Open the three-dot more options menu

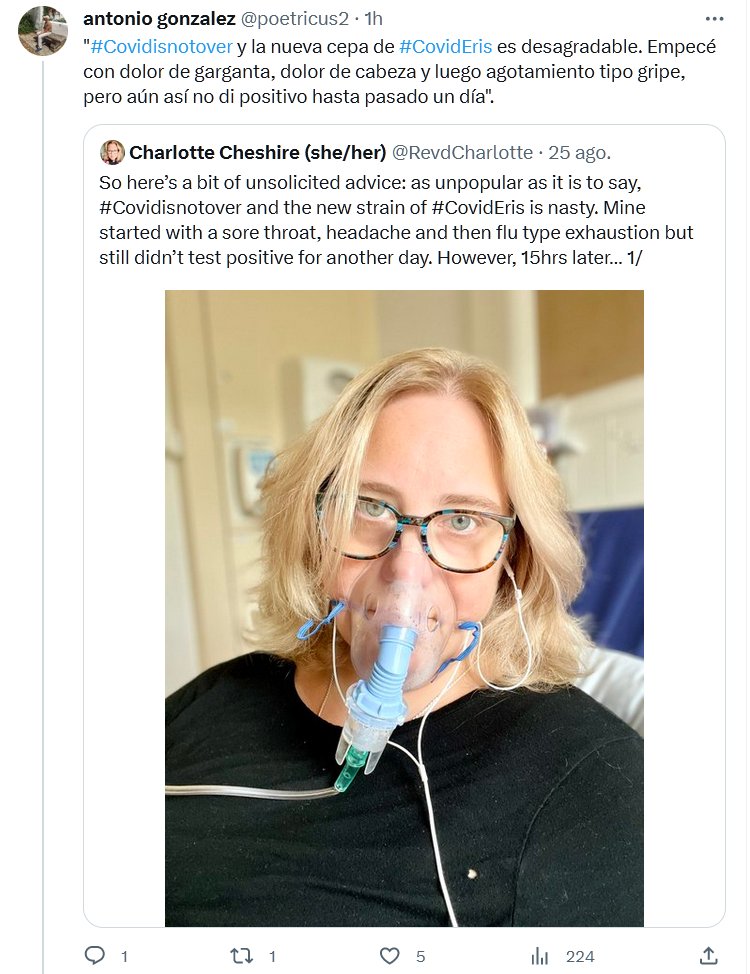click(714, 18)
